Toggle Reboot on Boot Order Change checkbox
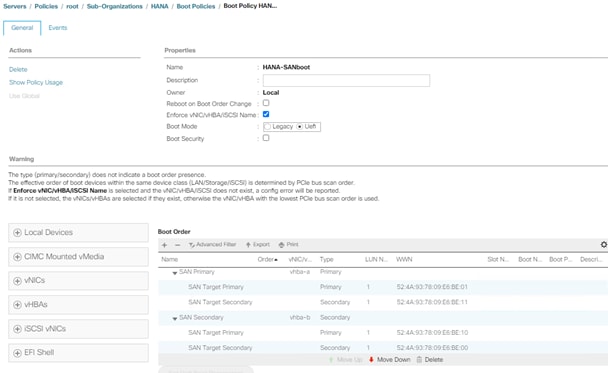This screenshot has height=373, width=608. (266, 103)
